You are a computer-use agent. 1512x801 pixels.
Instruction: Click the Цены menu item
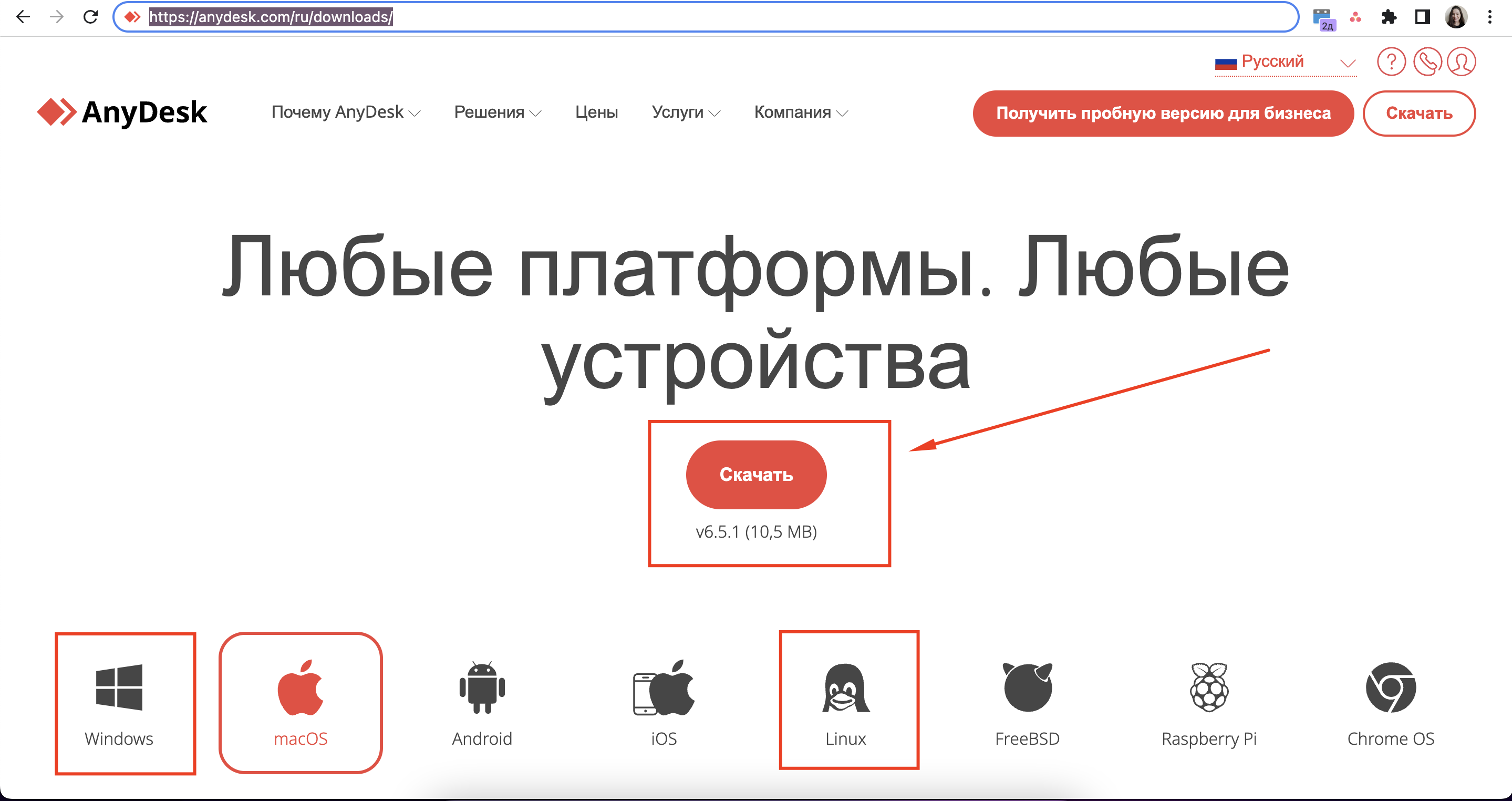click(596, 113)
